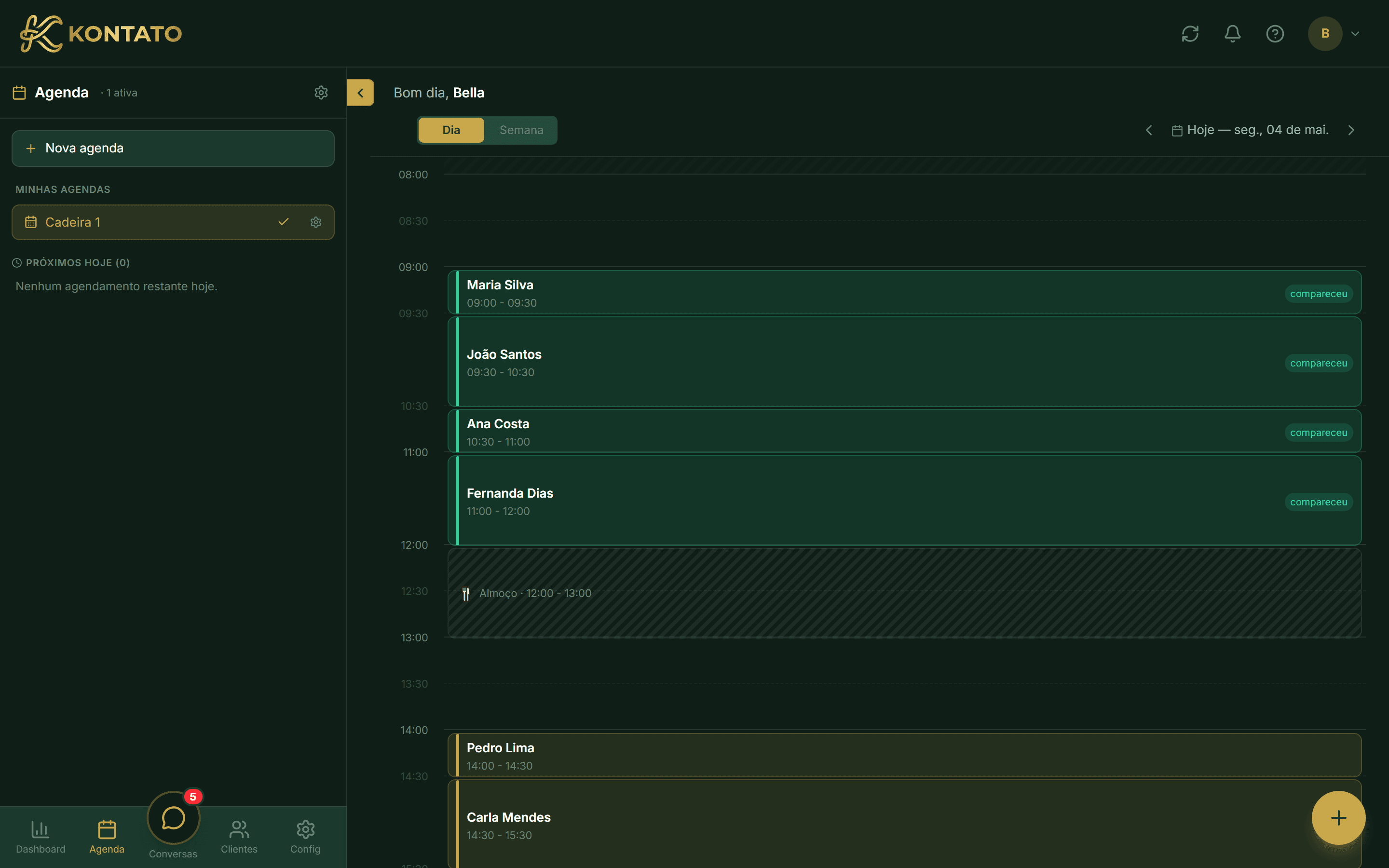
Task: Click Fernanda Dias's compareceu badge
Action: 1319,502
